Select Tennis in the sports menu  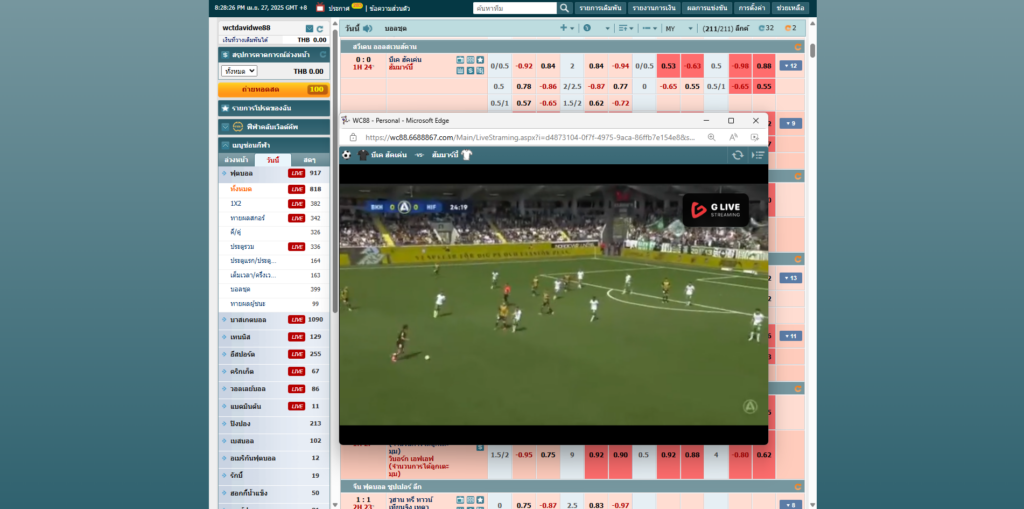point(274,337)
